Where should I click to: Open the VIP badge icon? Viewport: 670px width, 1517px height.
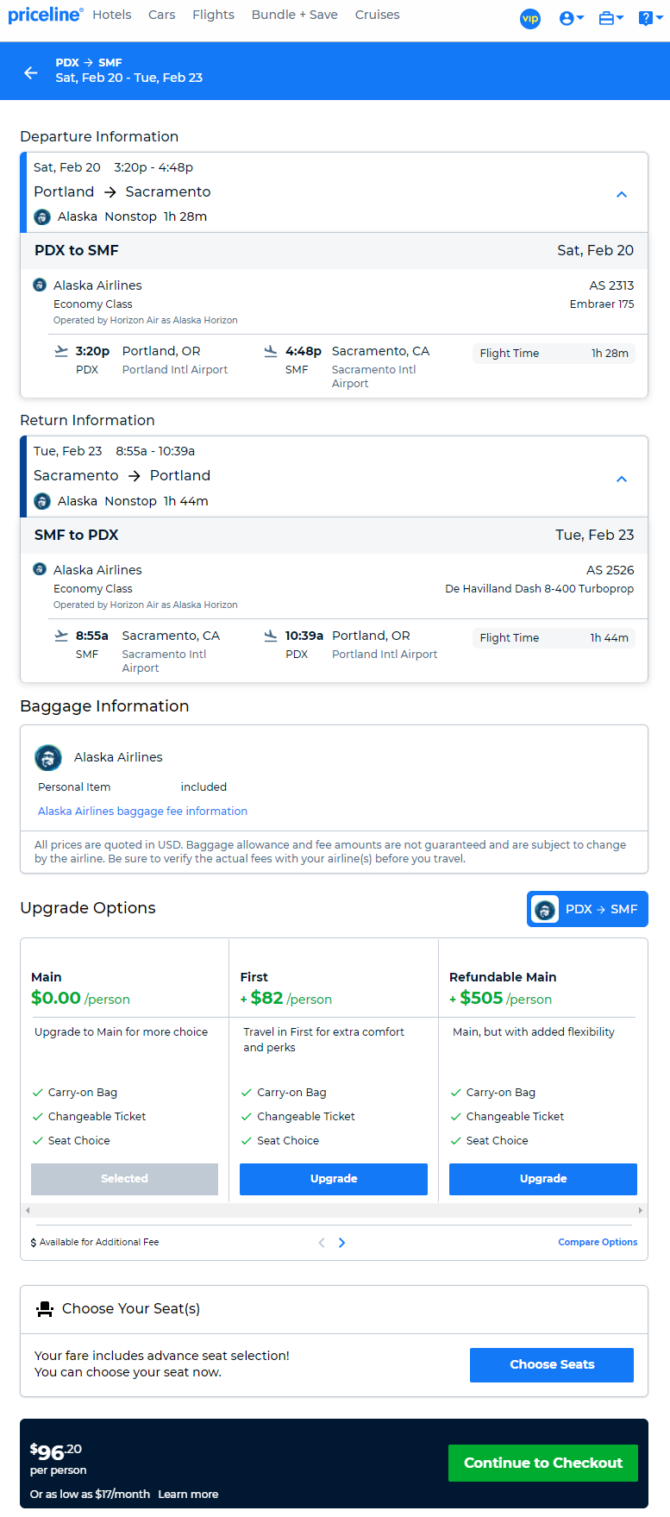530,18
